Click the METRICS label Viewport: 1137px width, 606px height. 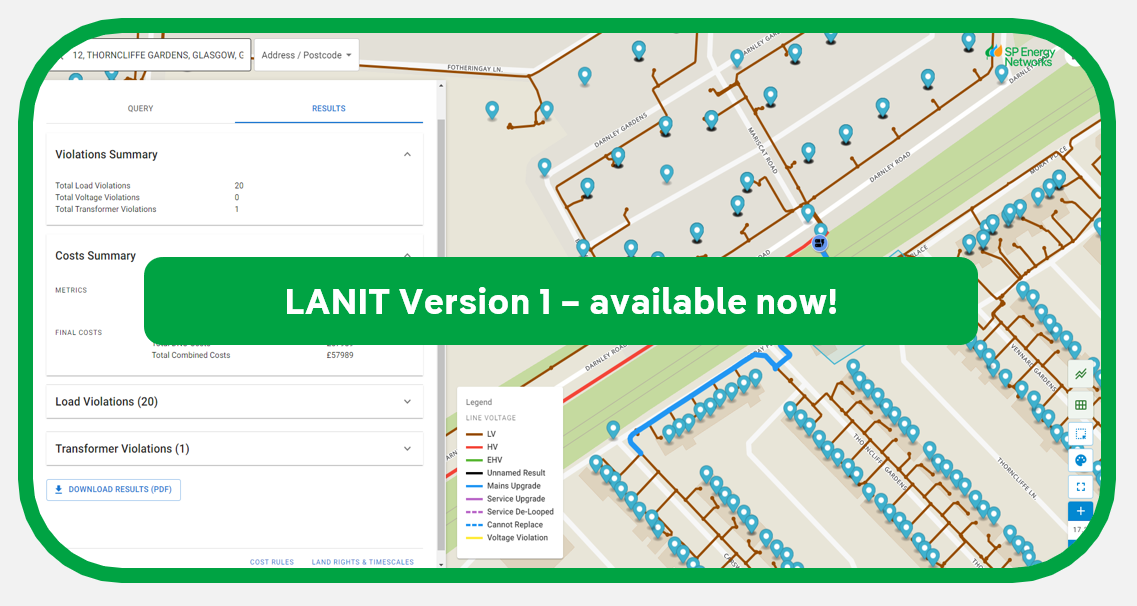click(71, 290)
